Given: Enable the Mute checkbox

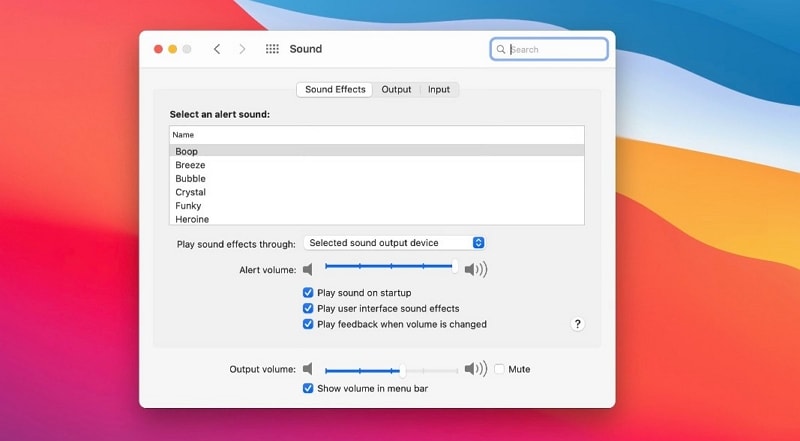Looking at the screenshot, I should (x=499, y=369).
